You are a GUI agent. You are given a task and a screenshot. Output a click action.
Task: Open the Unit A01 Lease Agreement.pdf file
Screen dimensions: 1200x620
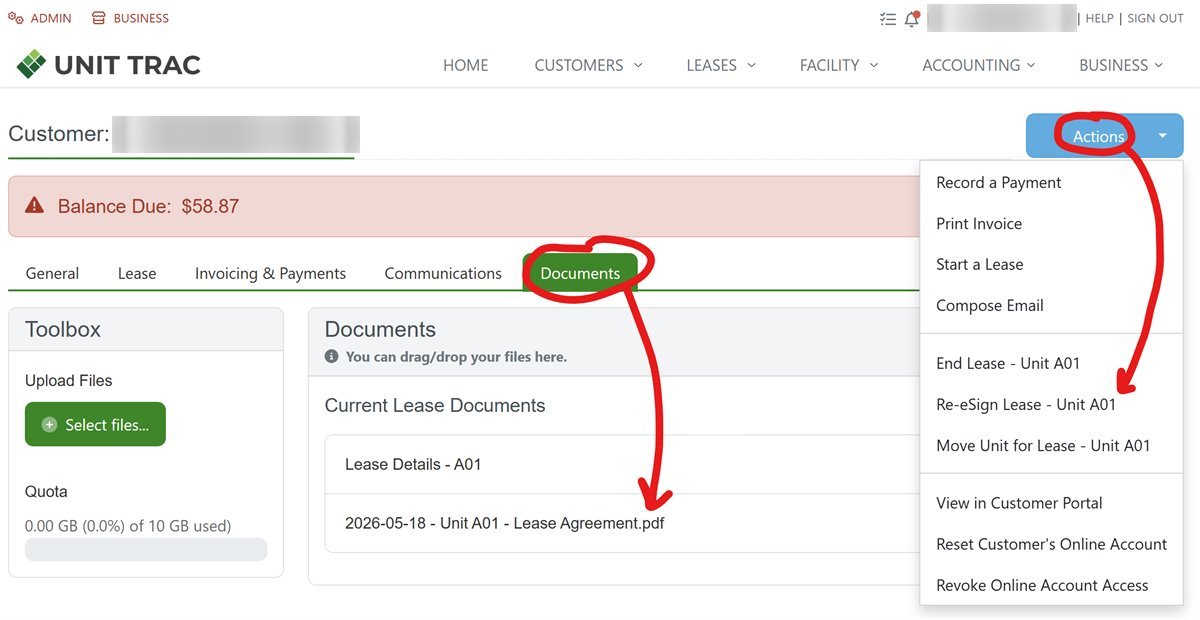pyautogui.click(x=504, y=523)
